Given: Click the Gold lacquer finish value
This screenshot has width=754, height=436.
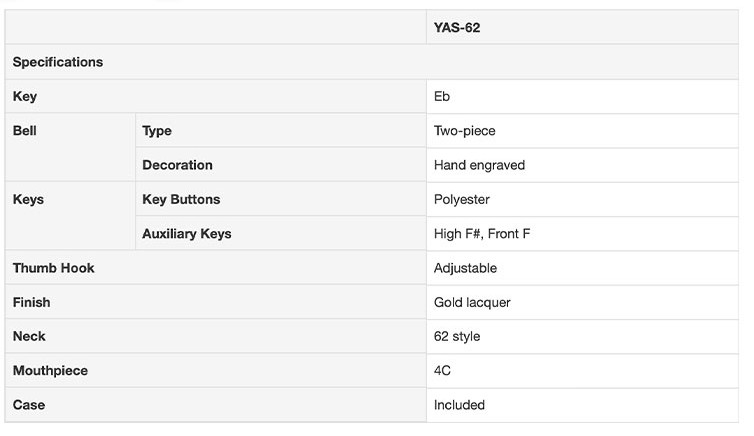Looking at the screenshot, I should pos(472,302).
